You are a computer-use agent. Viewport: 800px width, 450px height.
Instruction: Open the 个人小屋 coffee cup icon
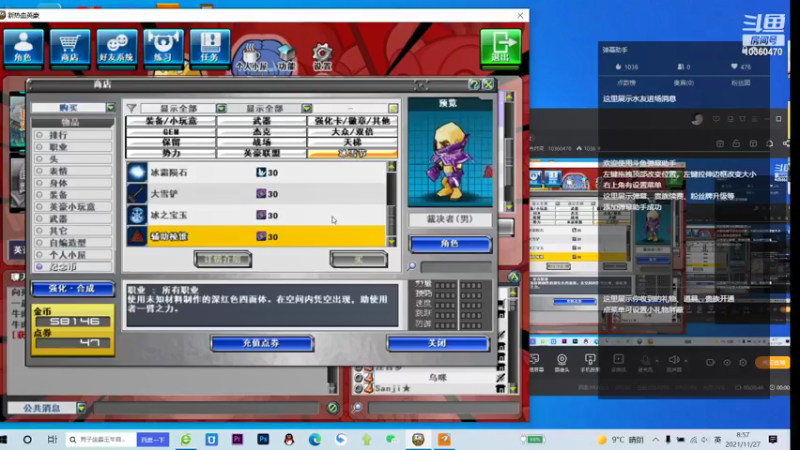pyautogui.click(x=251, y=56)
